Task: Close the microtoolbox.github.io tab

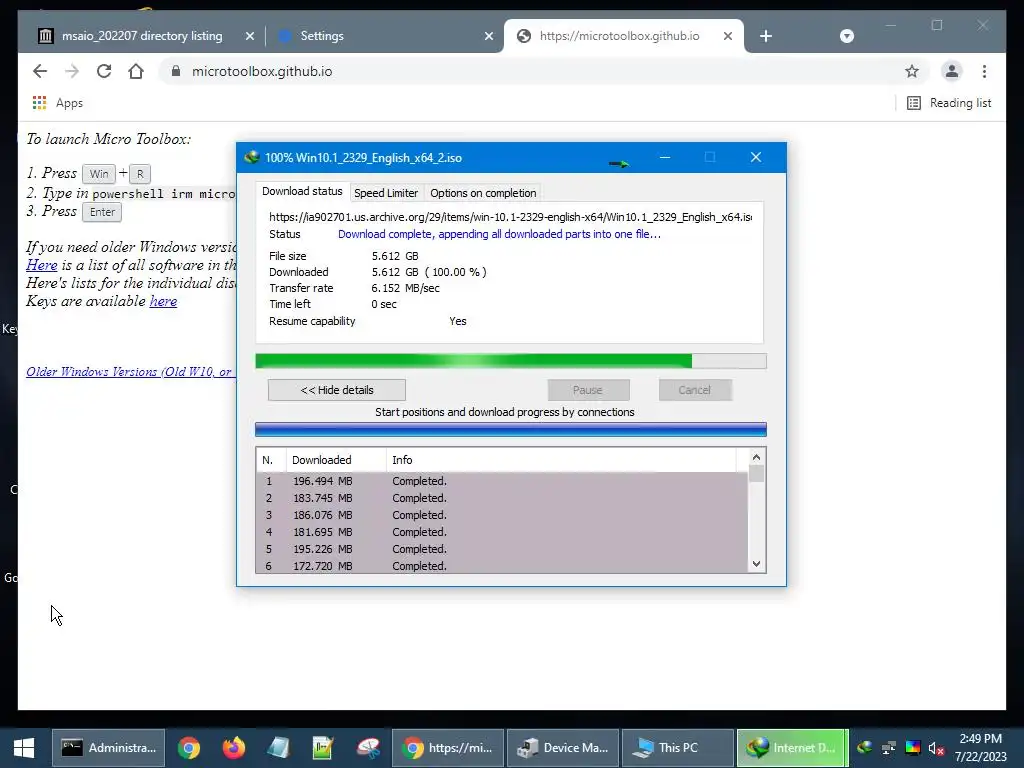Action: (728, 37)
